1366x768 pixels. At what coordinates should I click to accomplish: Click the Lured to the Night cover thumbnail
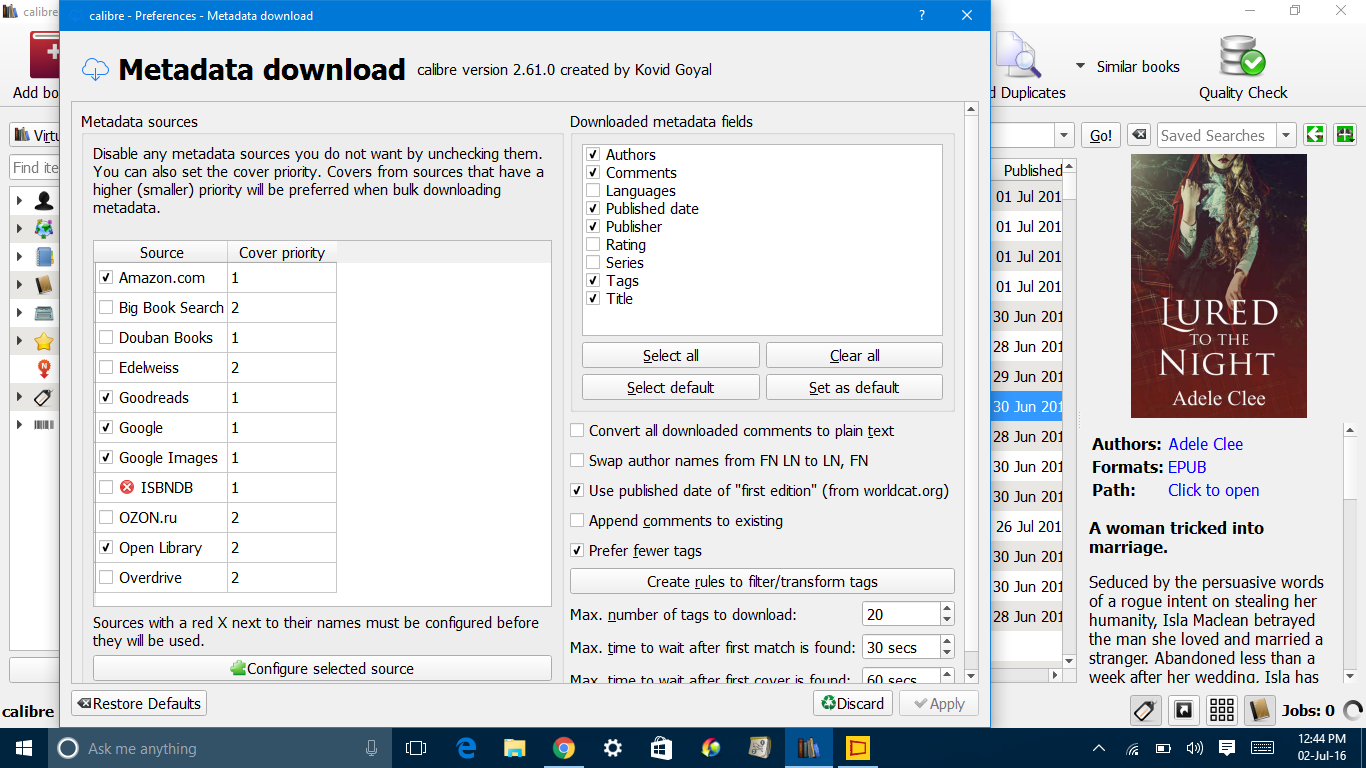tap(1219, 286)
